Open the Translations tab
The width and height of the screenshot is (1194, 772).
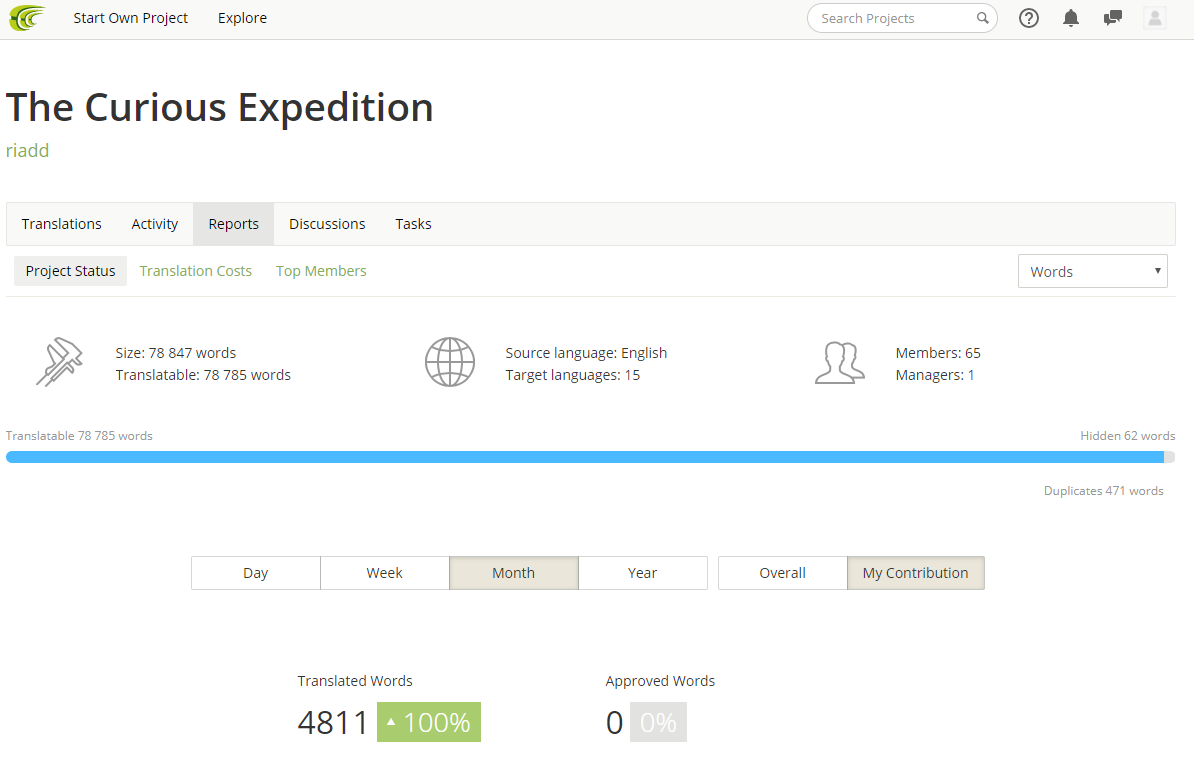pos(62,224)
